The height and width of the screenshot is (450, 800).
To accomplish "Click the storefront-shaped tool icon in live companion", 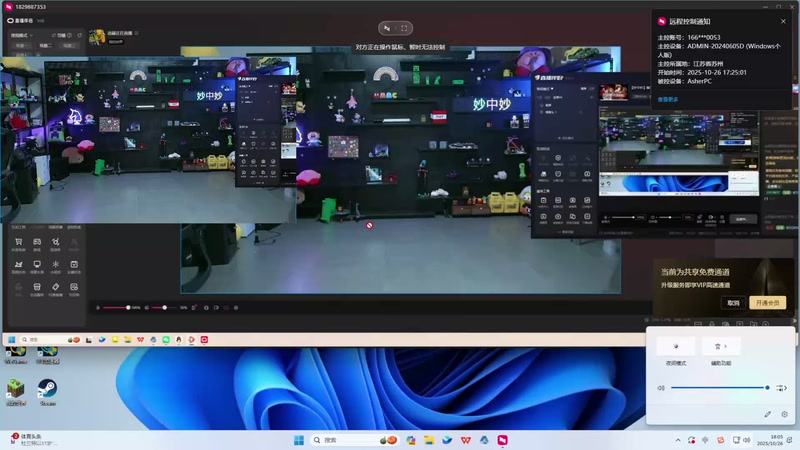I will tap(37, 287).
